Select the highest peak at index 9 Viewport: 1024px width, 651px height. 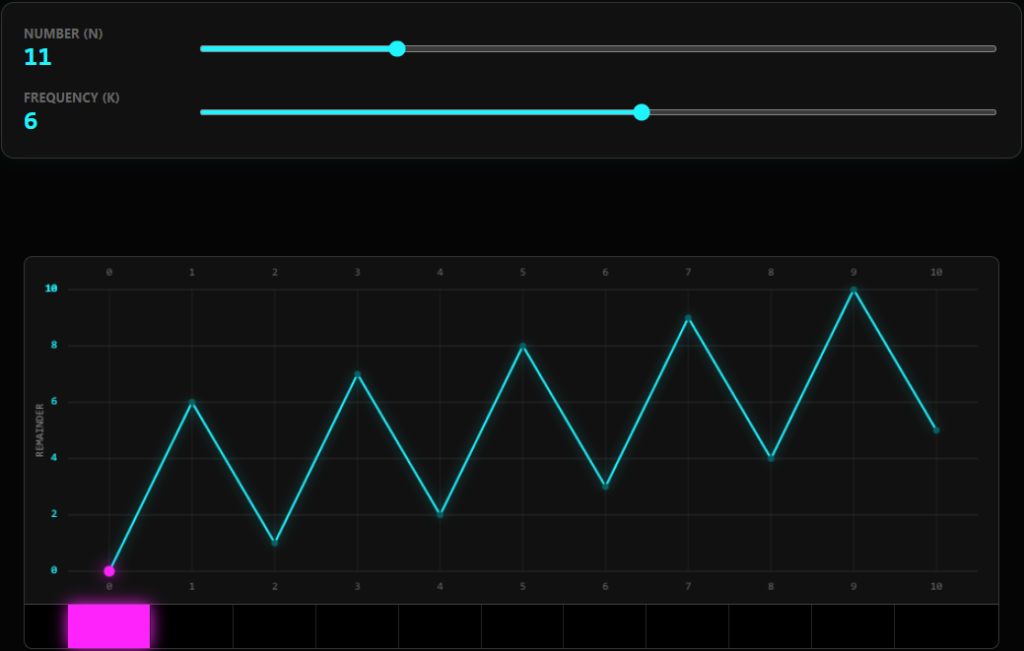pos(854,290)
